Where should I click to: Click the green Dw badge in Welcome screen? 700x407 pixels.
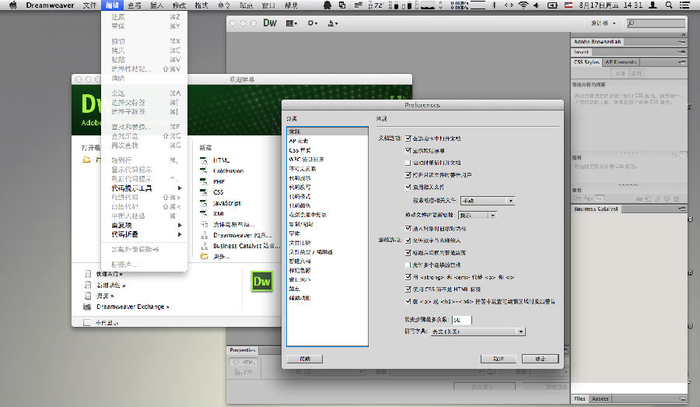(x=262, y=282)
